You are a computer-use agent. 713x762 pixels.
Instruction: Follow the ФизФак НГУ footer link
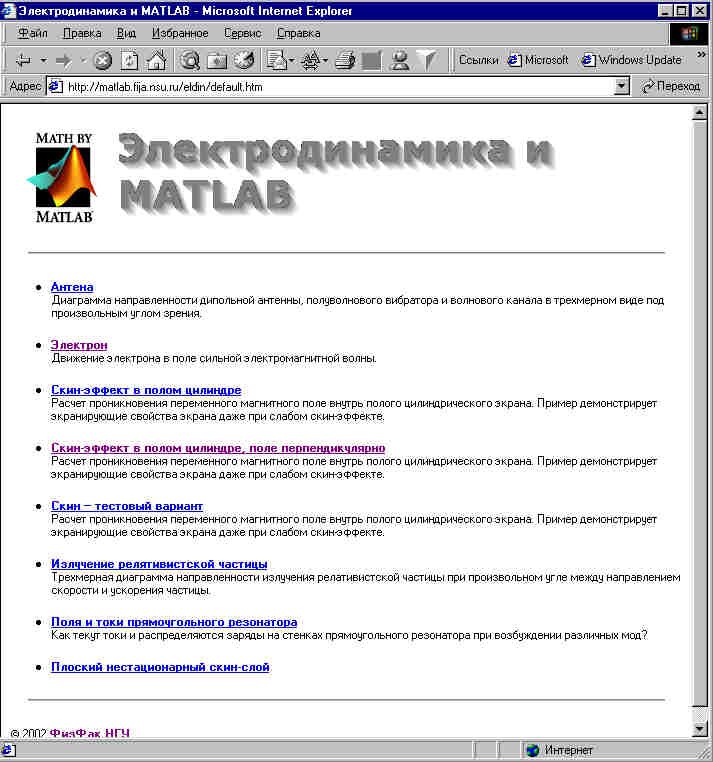[x=89, y=733]
